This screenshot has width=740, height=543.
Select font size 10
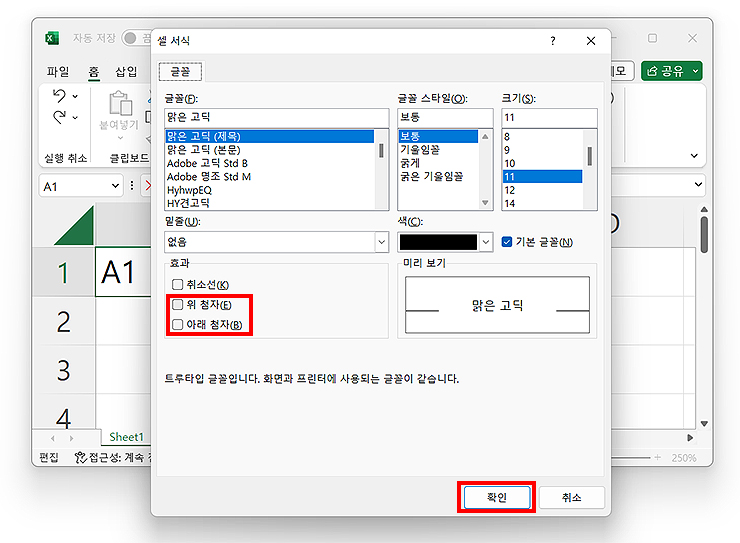[543, 163]
